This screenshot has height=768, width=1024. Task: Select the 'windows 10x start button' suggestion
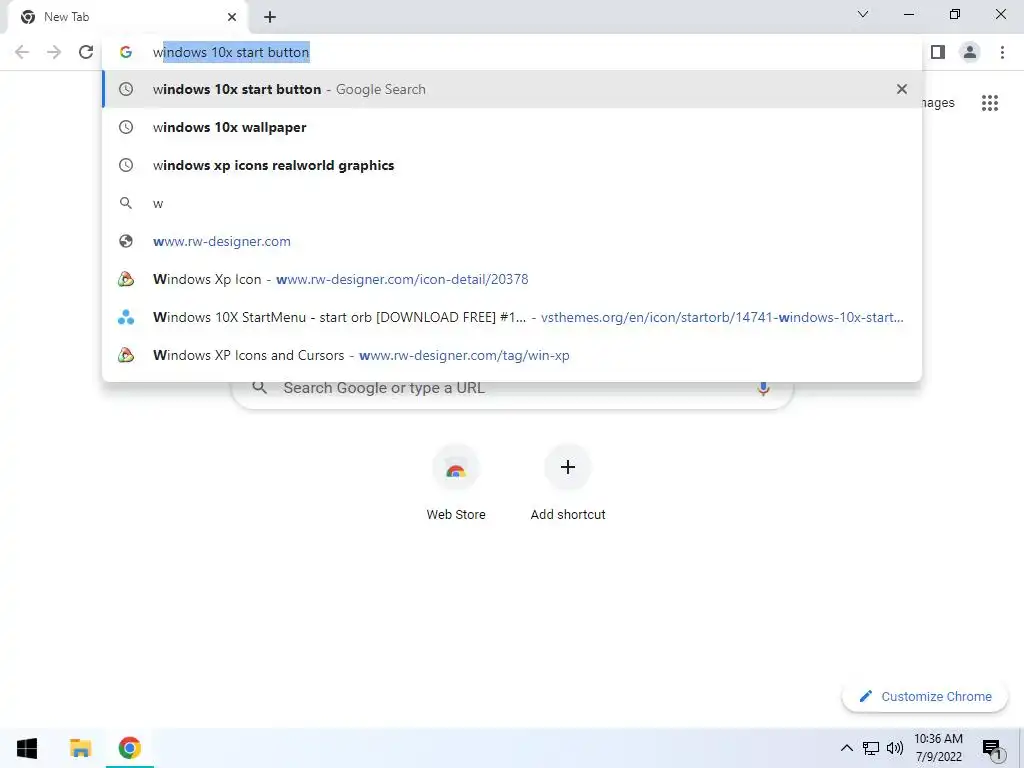pyautogui.click(x=512, y=89)
